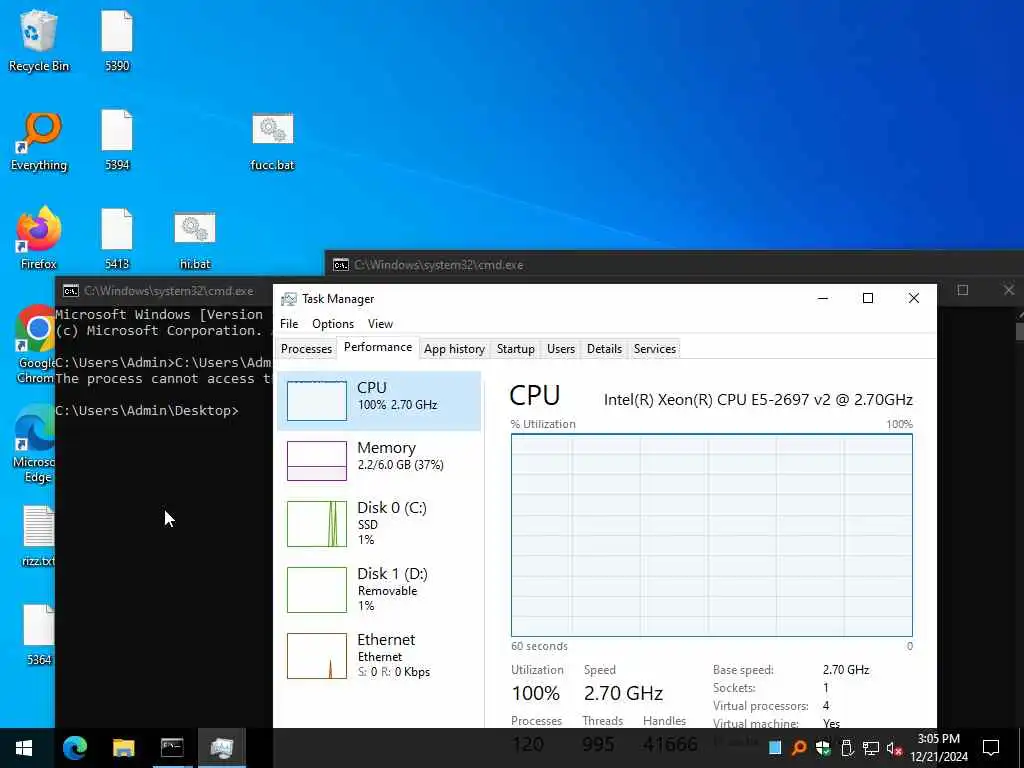Click the Command Prompt taskbar button
Image resolution: width=1024 pixels, height=768 pixels.
172,748
